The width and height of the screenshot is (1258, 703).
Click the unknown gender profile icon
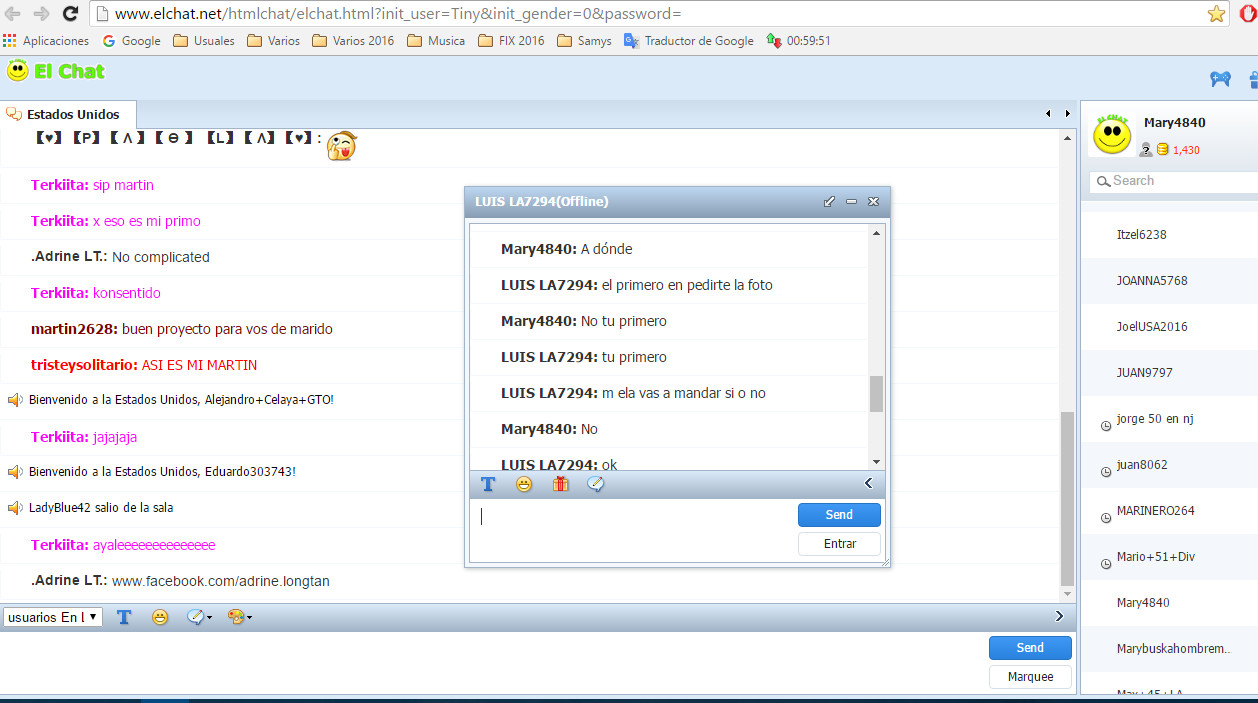pos(1146,150)
